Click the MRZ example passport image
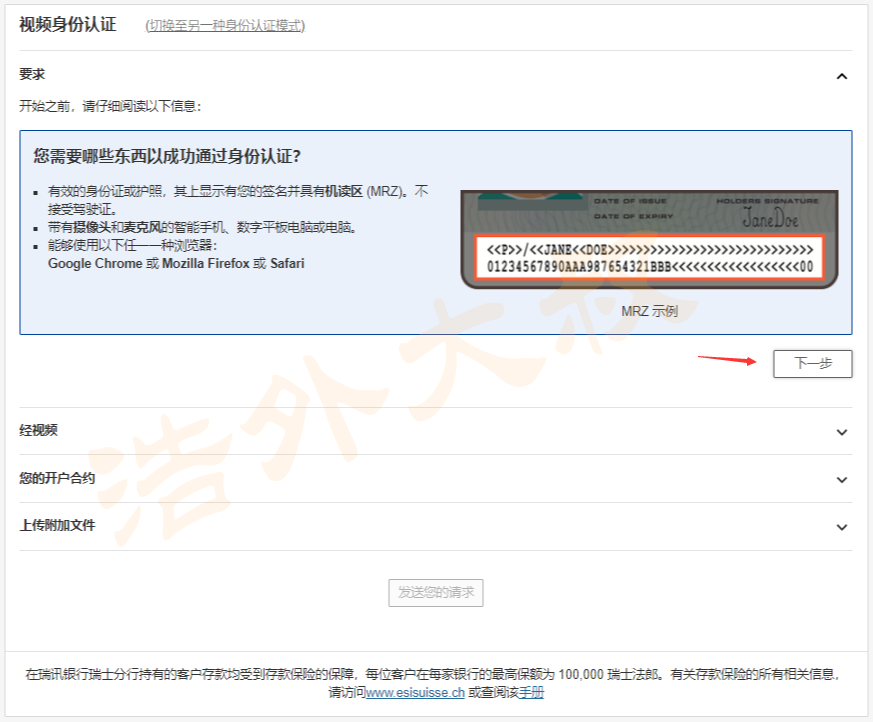Viewport: 873px width, 722px height. (x=649, y=239)
